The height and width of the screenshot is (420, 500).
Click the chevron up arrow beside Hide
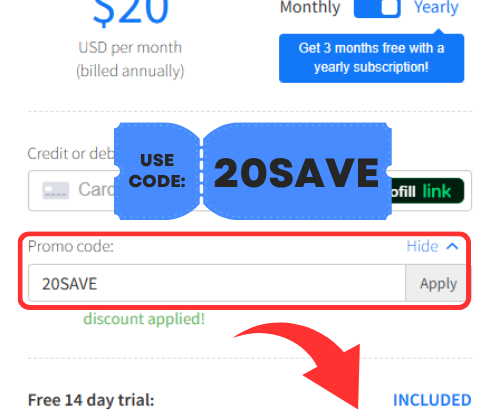452,247
